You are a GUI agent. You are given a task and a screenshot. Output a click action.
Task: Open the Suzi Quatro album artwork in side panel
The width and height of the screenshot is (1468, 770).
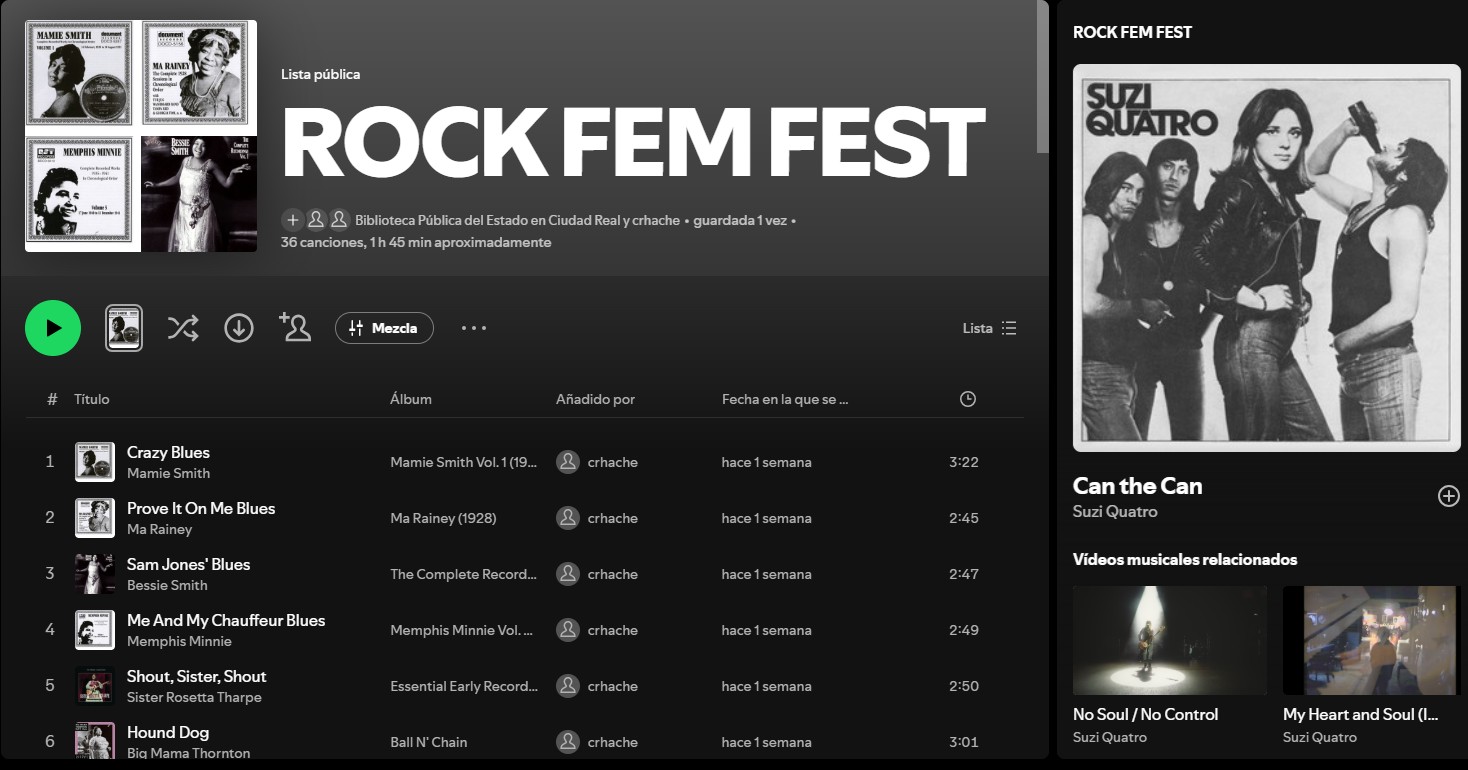point(1267,258)
